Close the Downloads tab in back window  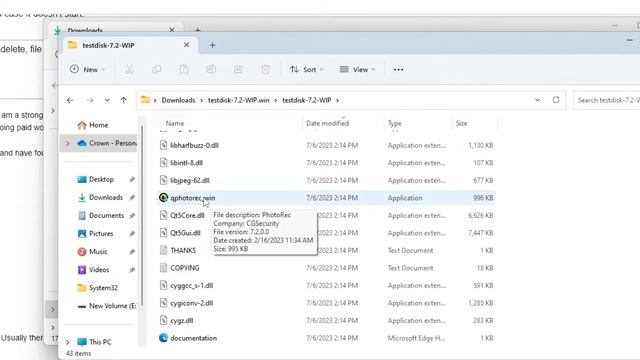[x=172, y=30]
